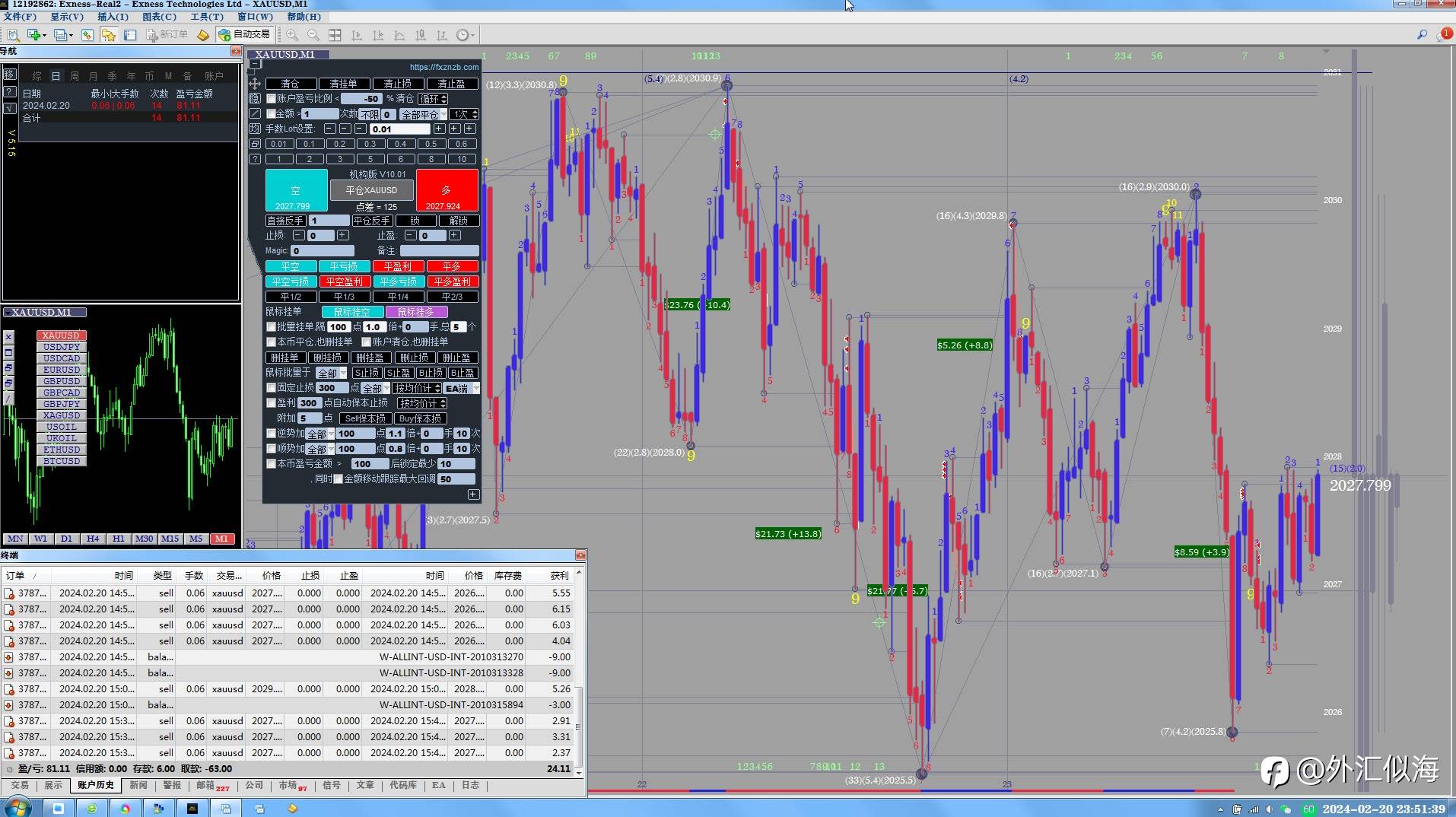Open the 1次 spinner dropdown
Screen dimensions: 1456x817
464,114
